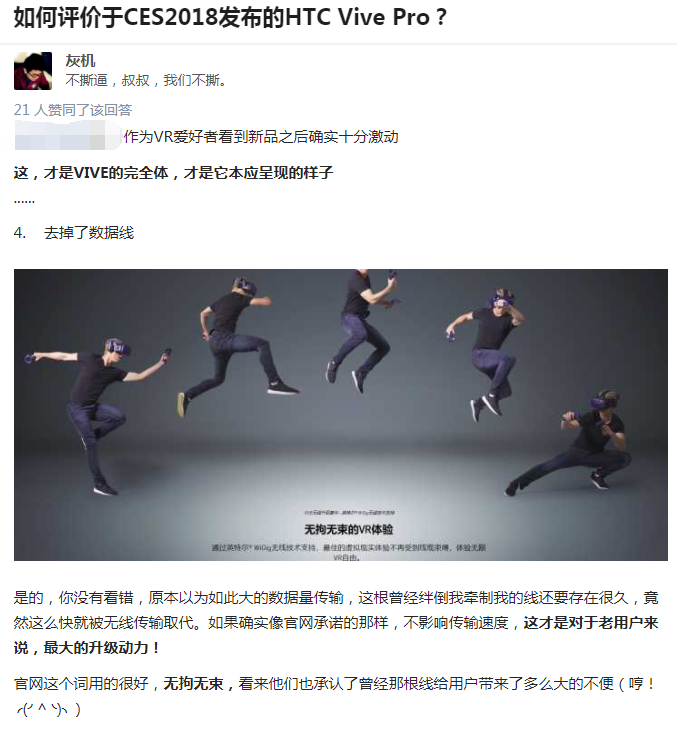
Task: Click the blurred name tag before the answer
Action: pyautogui.click(x=68, y=136)
